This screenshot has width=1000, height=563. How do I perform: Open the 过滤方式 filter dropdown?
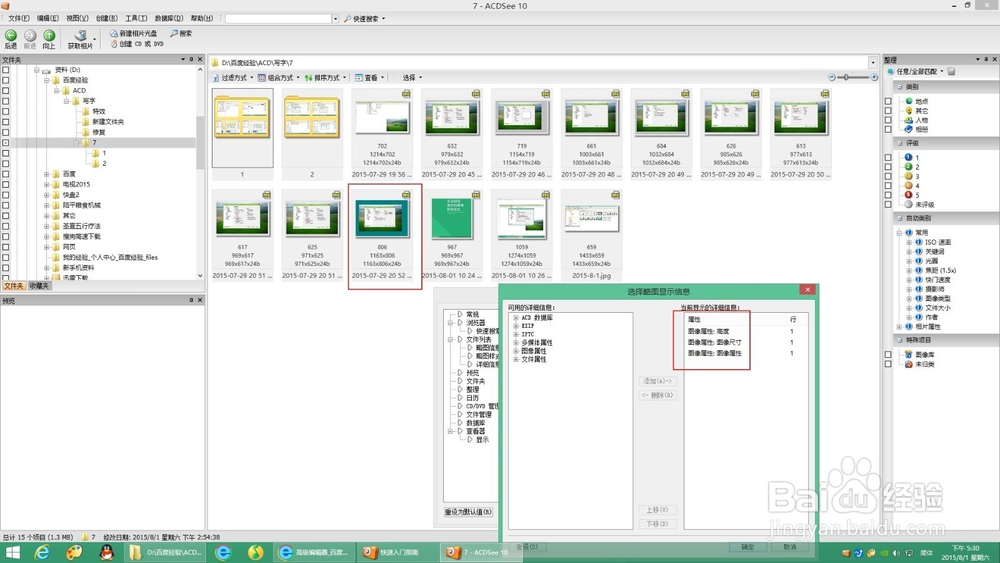[x=233, y=78]
